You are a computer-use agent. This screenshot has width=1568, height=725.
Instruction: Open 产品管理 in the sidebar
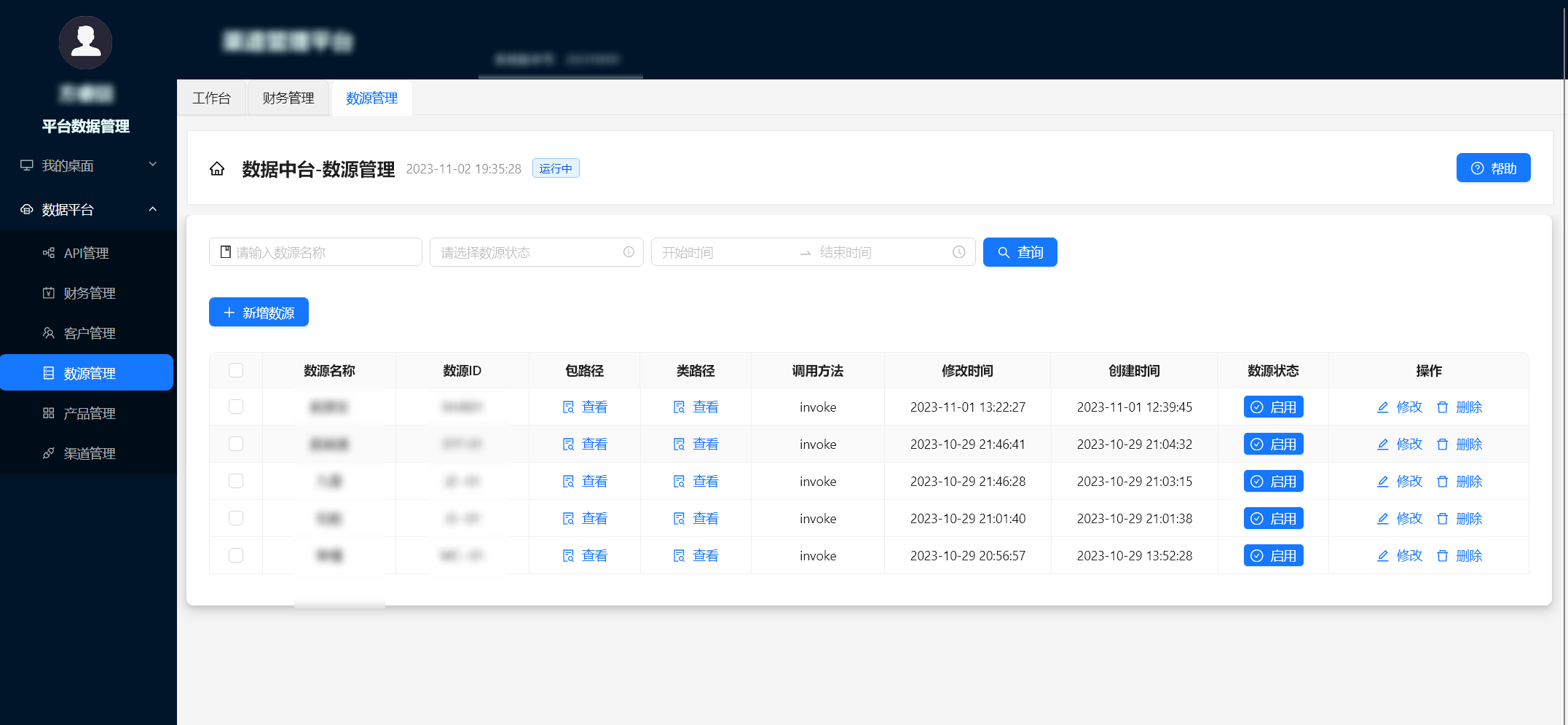(87, 413)
